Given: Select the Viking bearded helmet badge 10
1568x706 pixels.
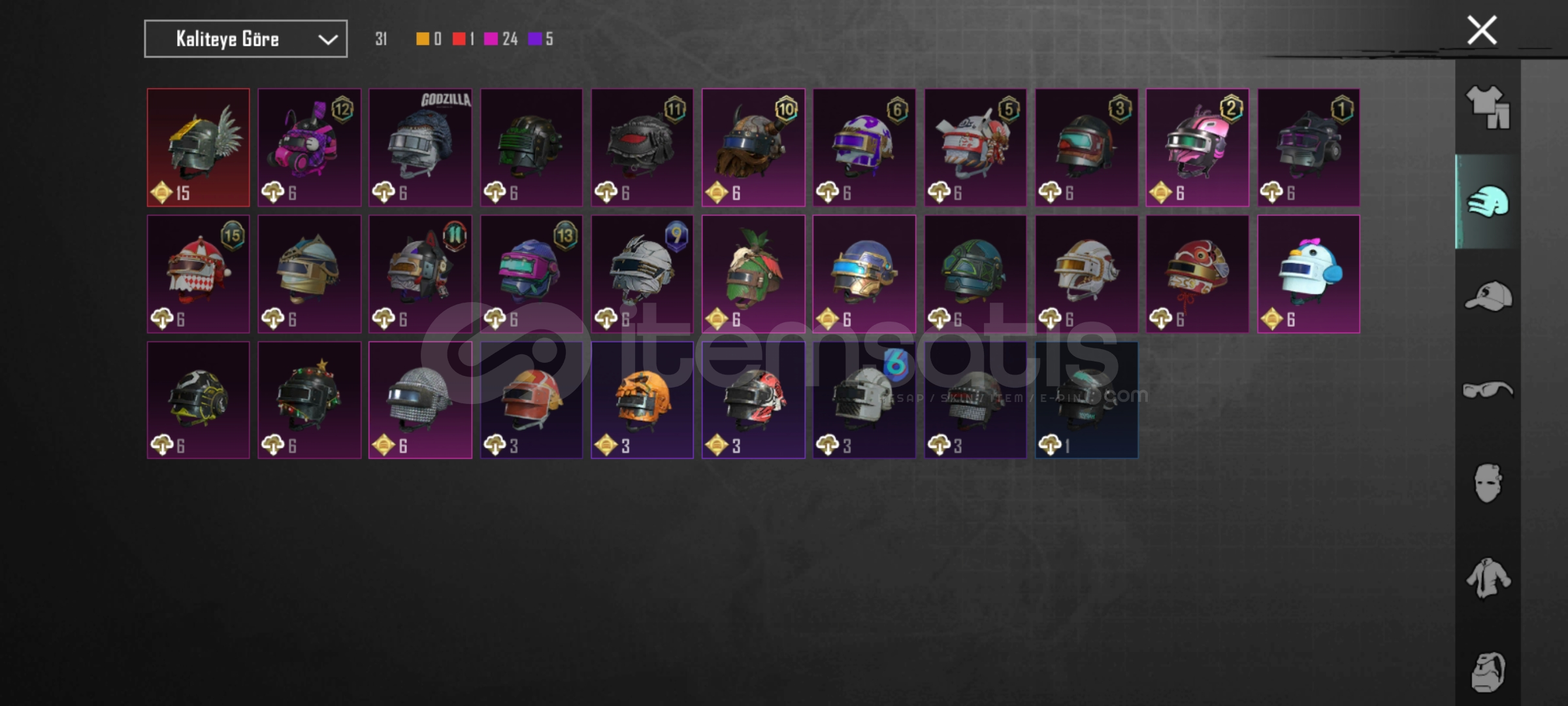Looking at the screenshot, I should point(753,148).
